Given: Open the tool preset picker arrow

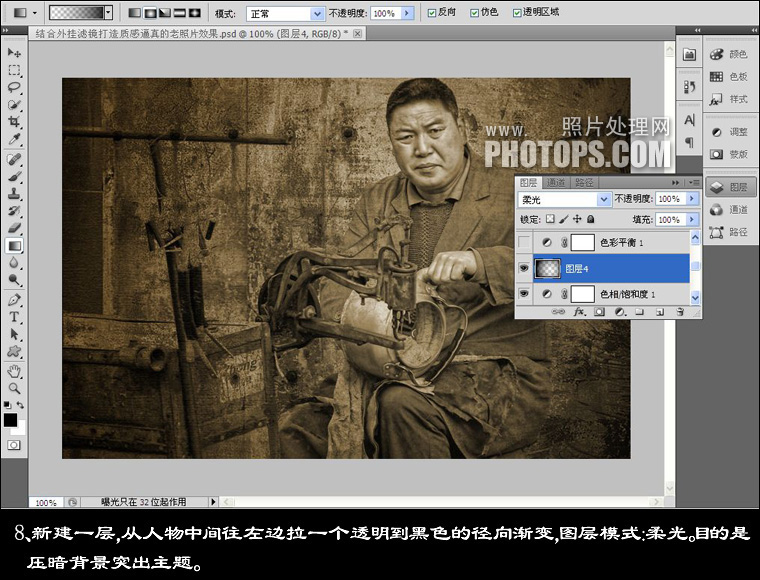Looking at the screenshot, I should pos(35,13).
